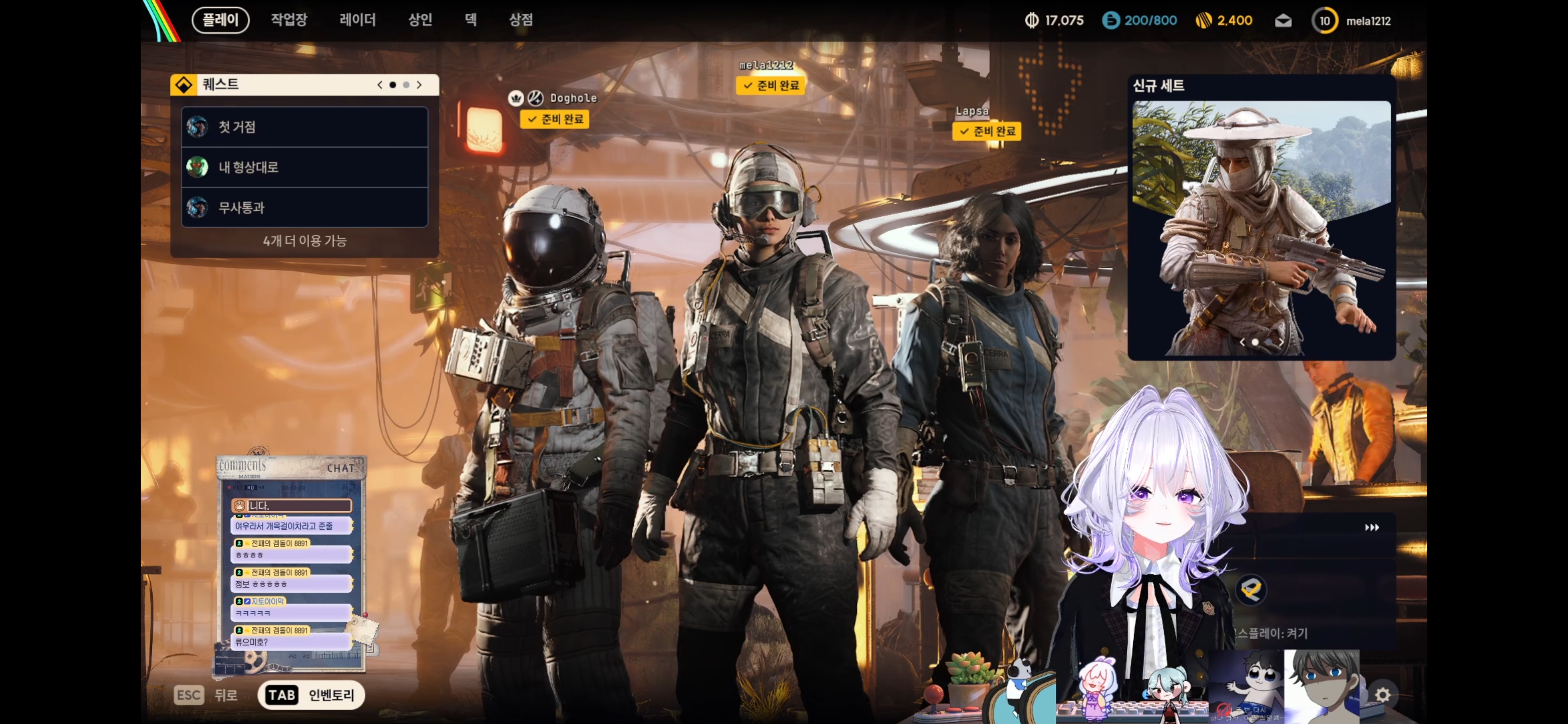Click the 17,075 currency amount
Image resolution: width=1568 pixels, height=724 pixels.
click(x=1064, y=21)
